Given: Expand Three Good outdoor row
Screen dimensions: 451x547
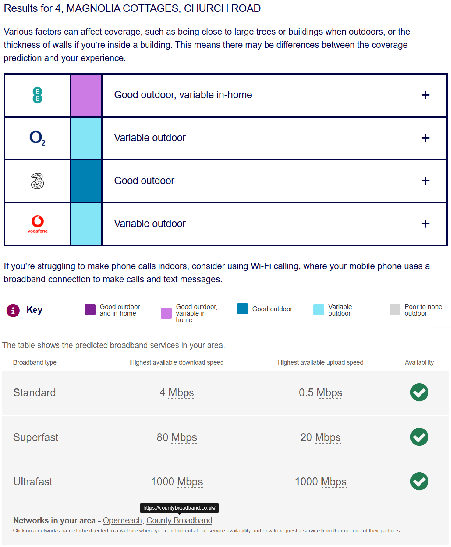Looking at the screenshot, I should 425,181.
